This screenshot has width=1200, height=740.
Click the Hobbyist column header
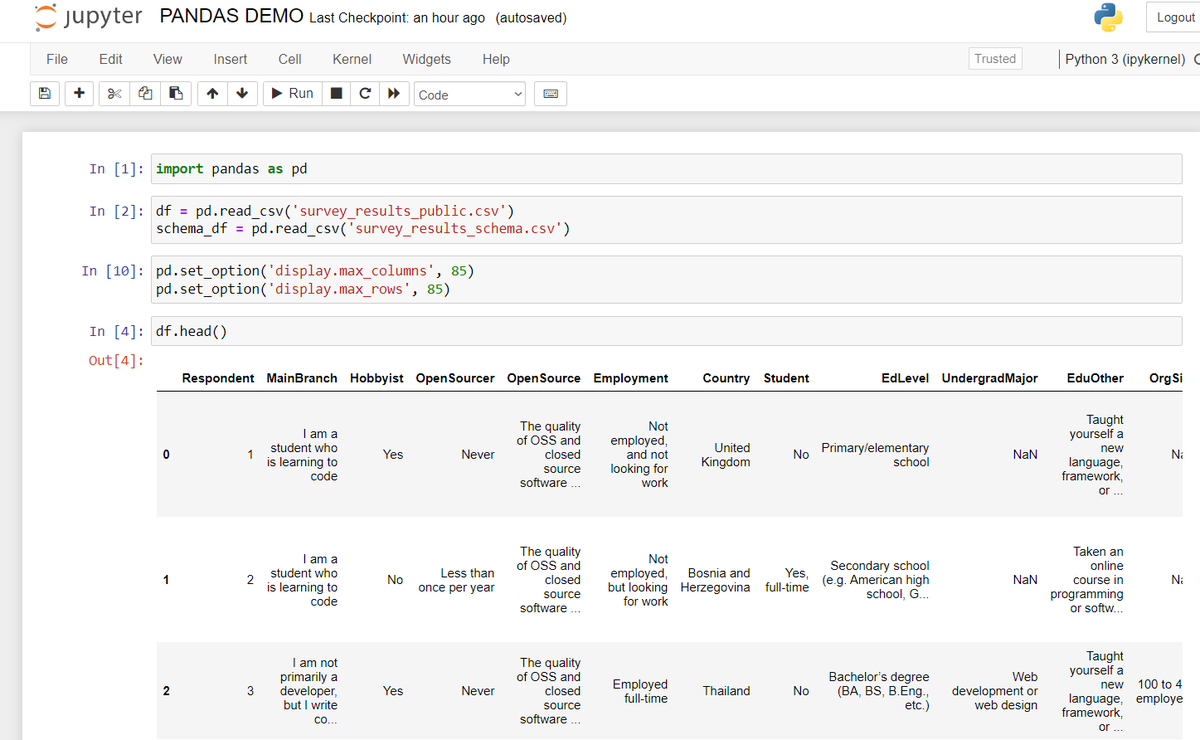tap(377, 378)
